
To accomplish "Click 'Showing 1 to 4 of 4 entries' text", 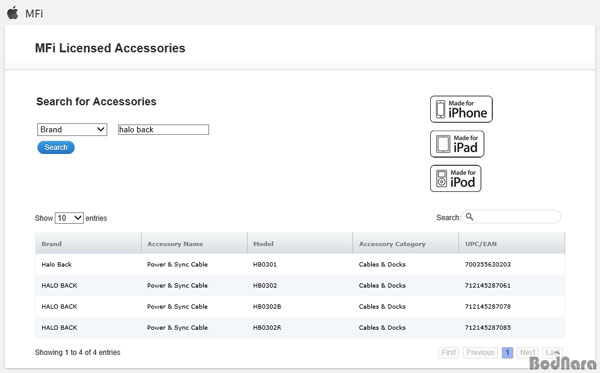I will tap(78, 352).
